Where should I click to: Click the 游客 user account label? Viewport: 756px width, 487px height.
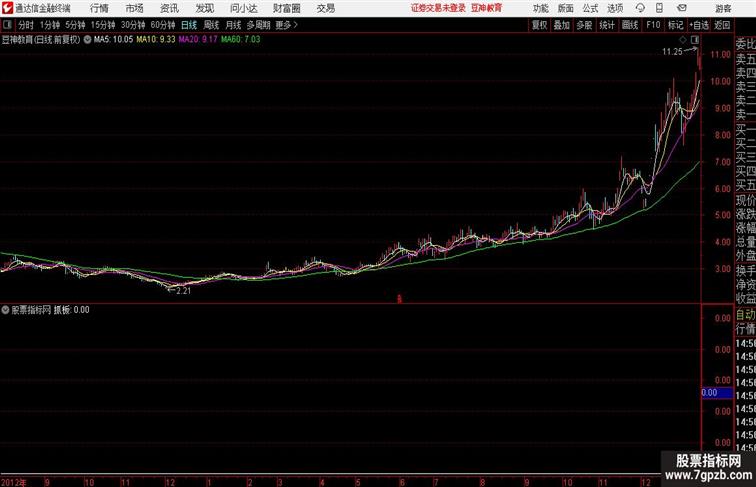[x=723, y=8]
